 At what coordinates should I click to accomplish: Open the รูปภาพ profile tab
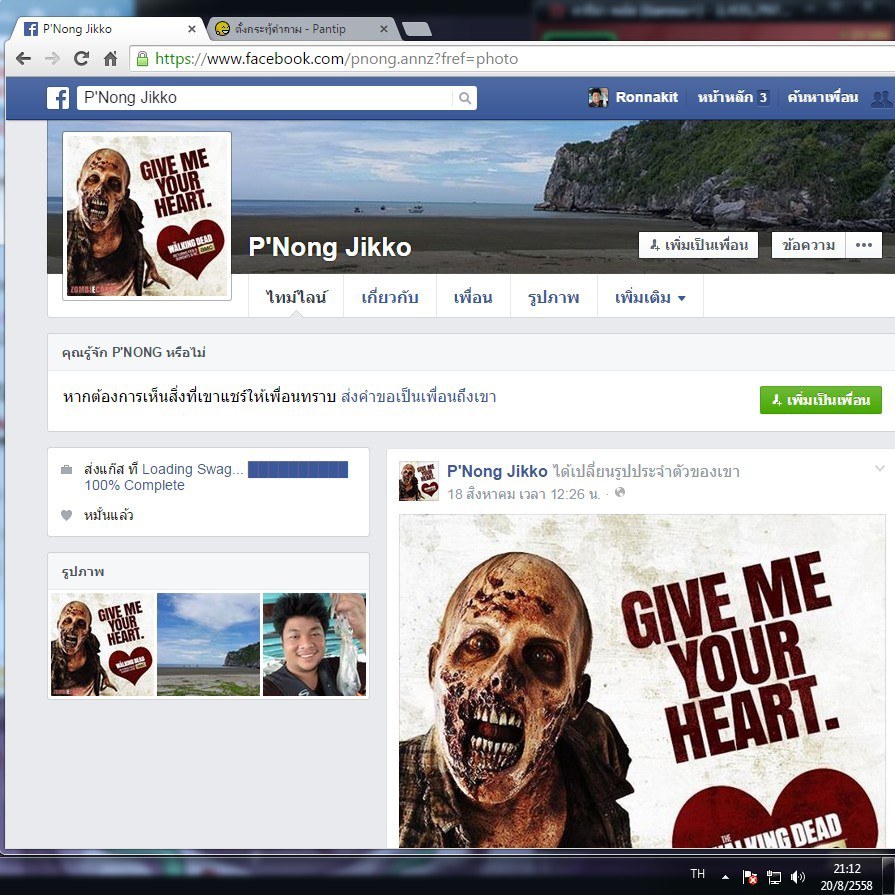pos(555,298)
